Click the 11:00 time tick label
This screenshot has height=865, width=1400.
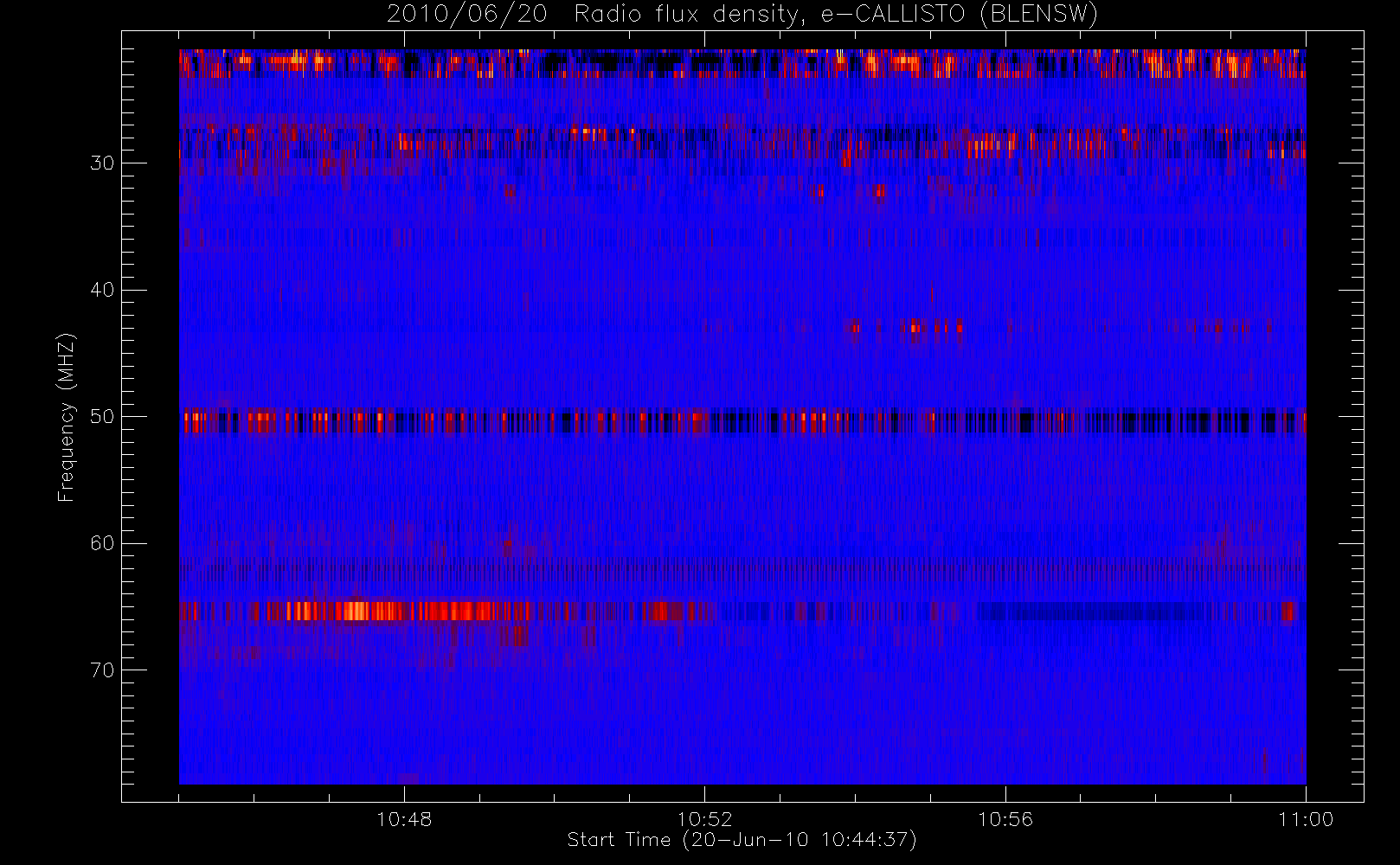coord(1306,819)
